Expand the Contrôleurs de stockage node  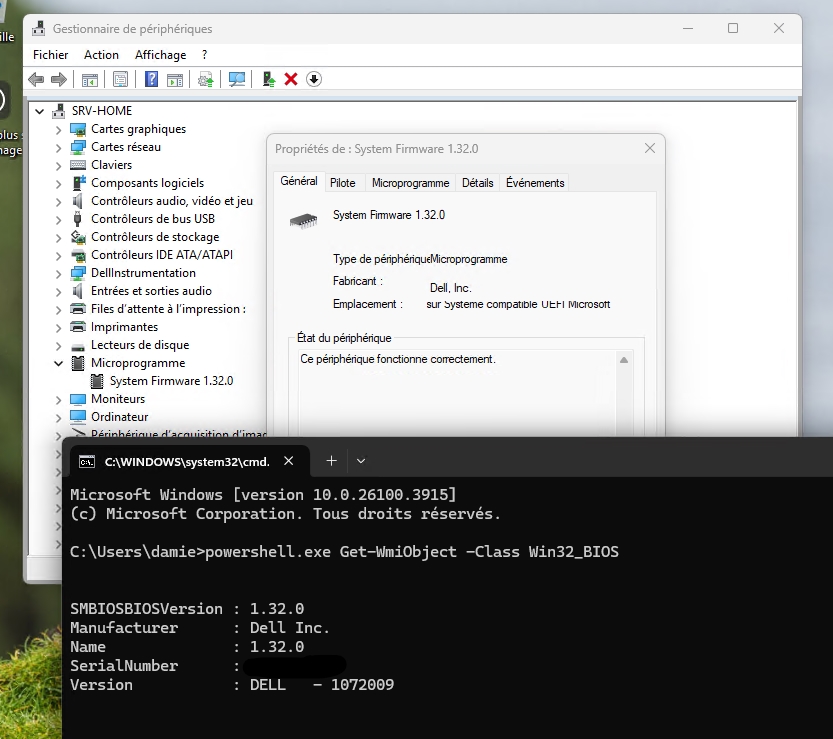point(58,237)
